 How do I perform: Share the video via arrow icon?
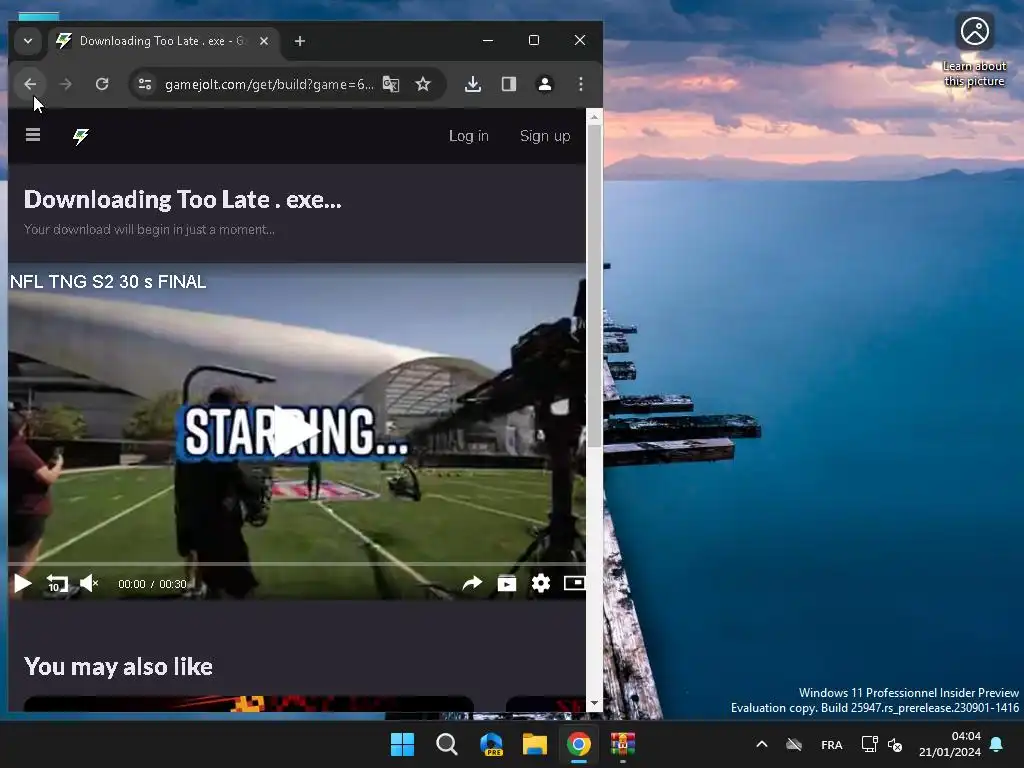pos(472,583)
